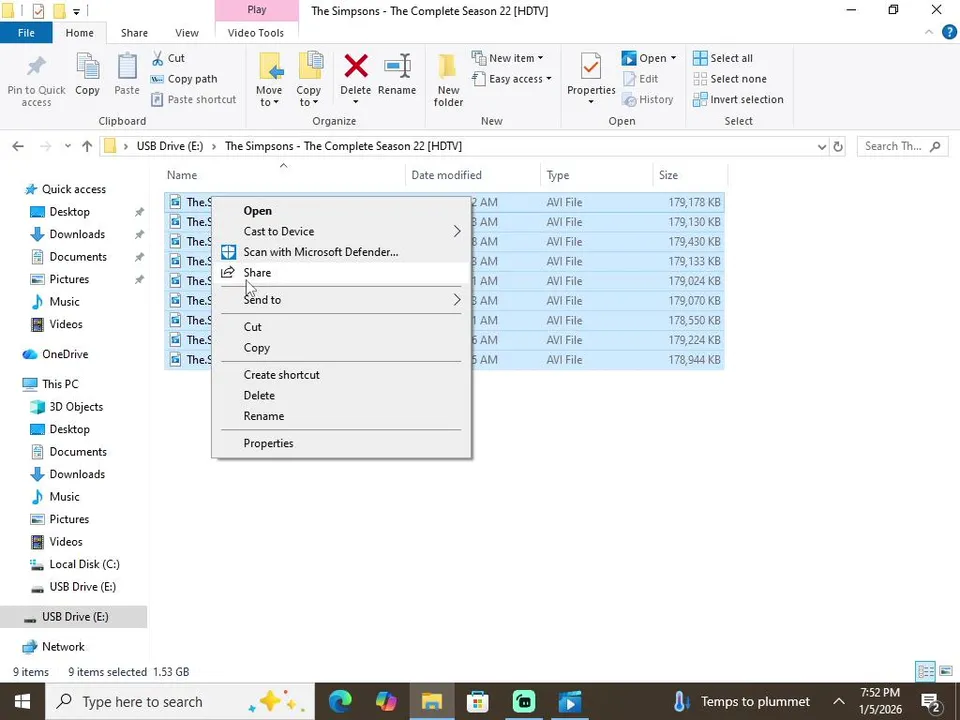Select Local Disk (C:) in sidebar
The image size is (960, 720).
(84, 564)
